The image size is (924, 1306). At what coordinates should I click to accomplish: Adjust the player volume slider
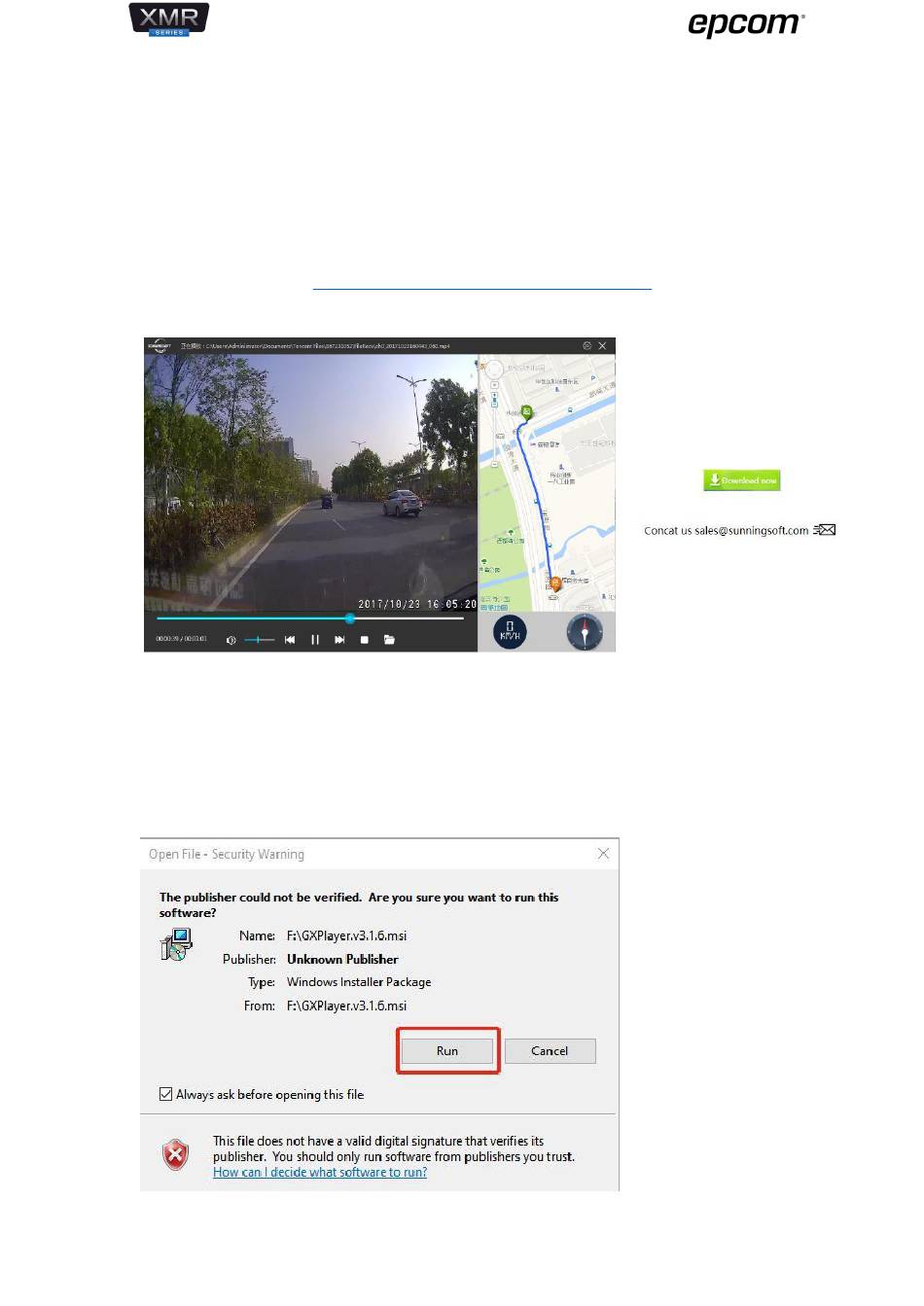coord(259,640)
